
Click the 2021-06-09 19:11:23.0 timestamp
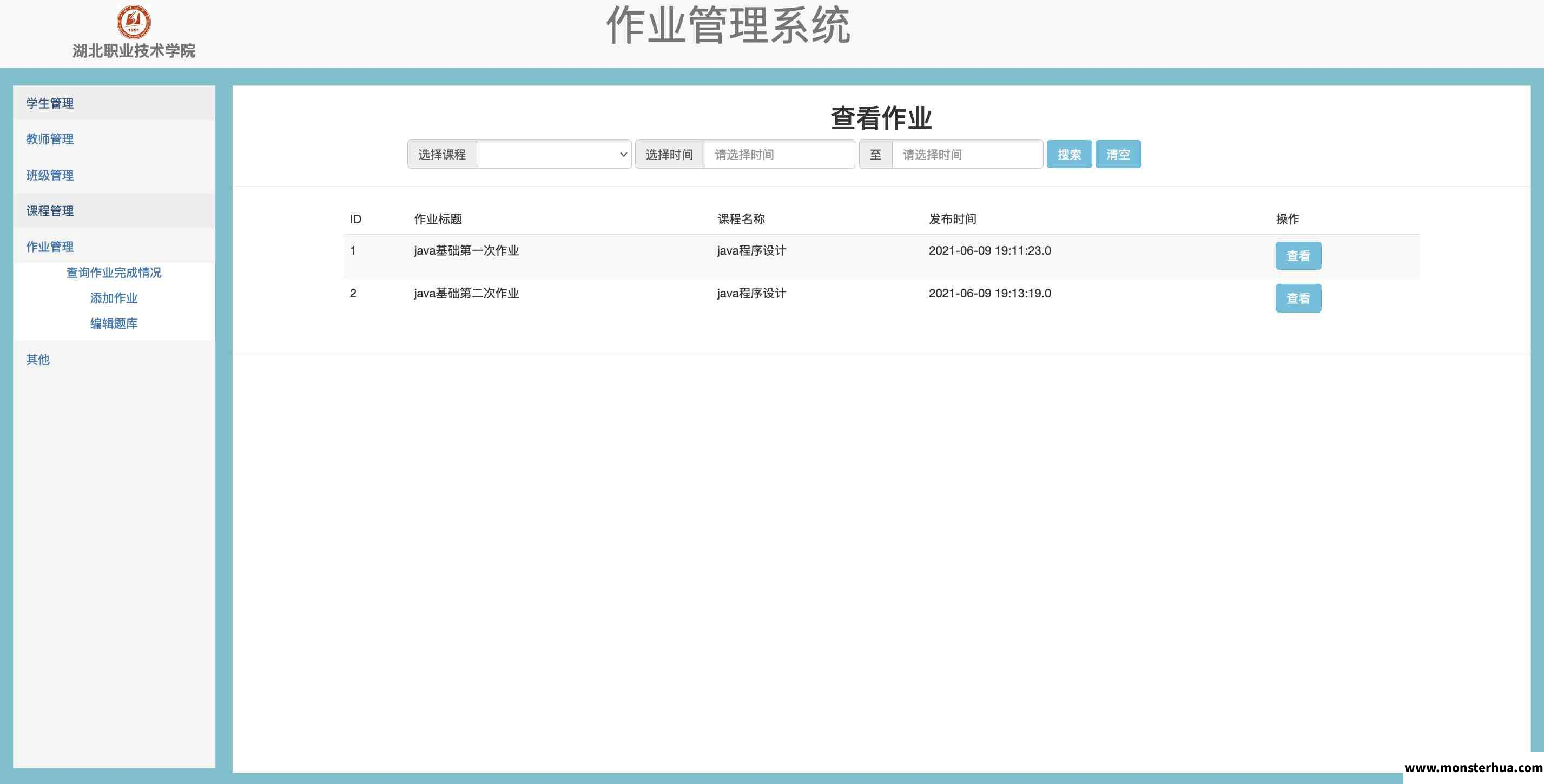[989, 251]
